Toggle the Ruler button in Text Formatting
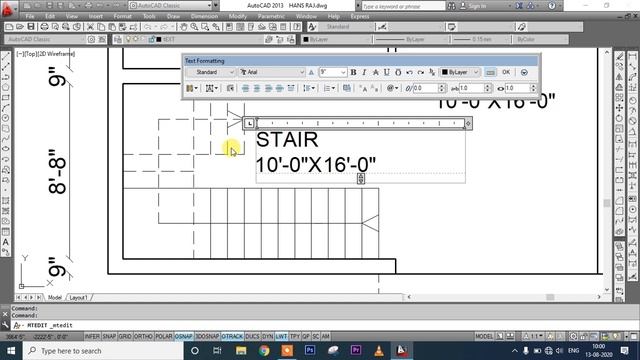Screen dimensions: 640x360 [490, 72]
